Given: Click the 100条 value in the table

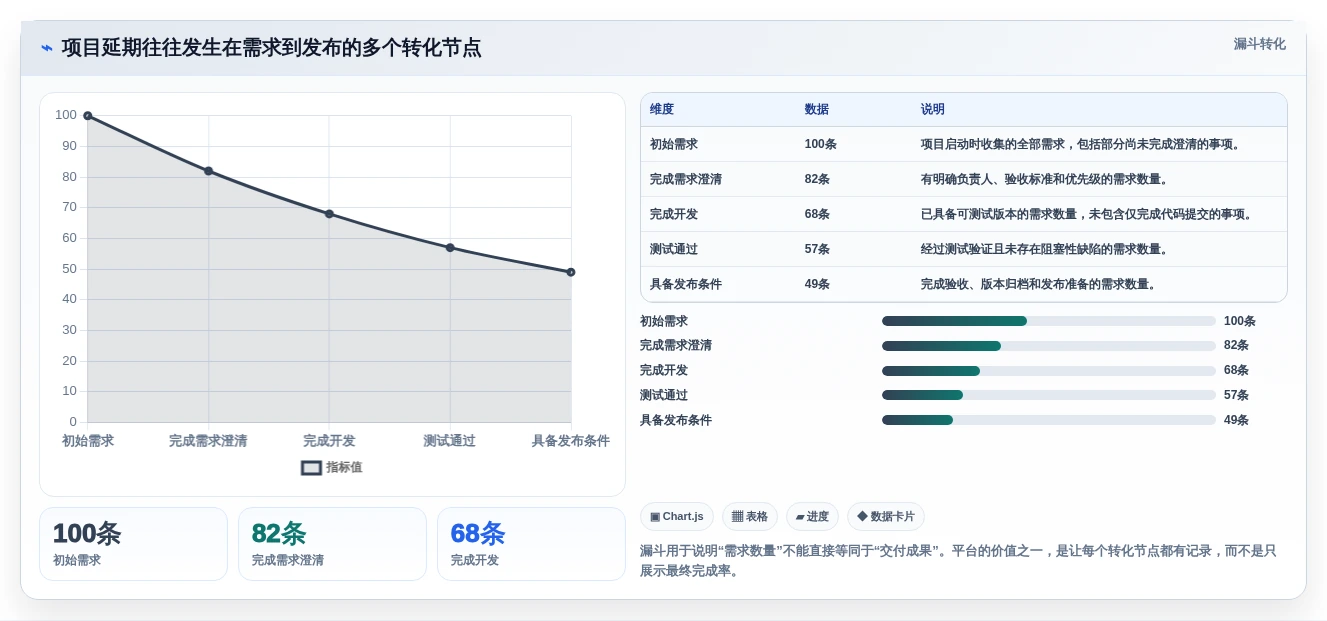Looking at the screenshot, I should point(821,144).
